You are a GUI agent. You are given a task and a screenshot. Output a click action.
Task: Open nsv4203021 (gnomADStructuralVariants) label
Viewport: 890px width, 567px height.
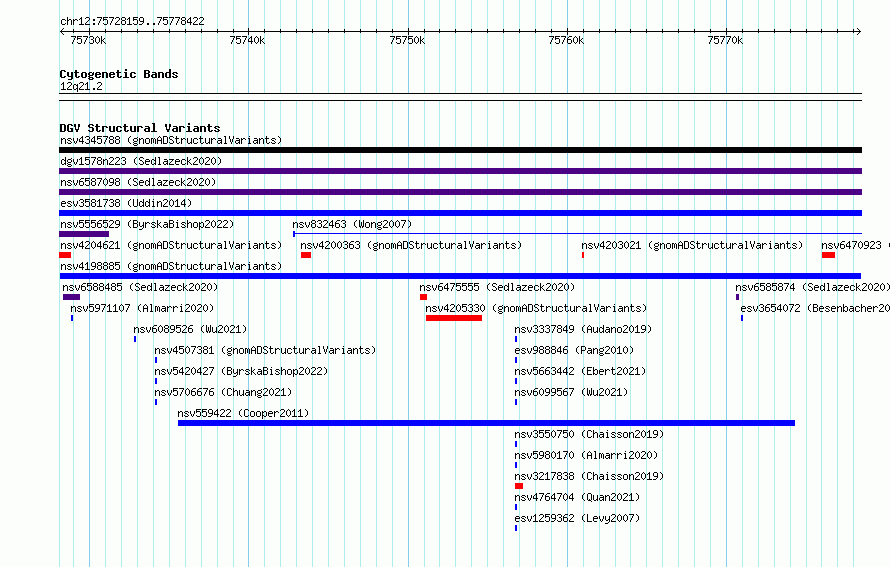click(692, 245)
